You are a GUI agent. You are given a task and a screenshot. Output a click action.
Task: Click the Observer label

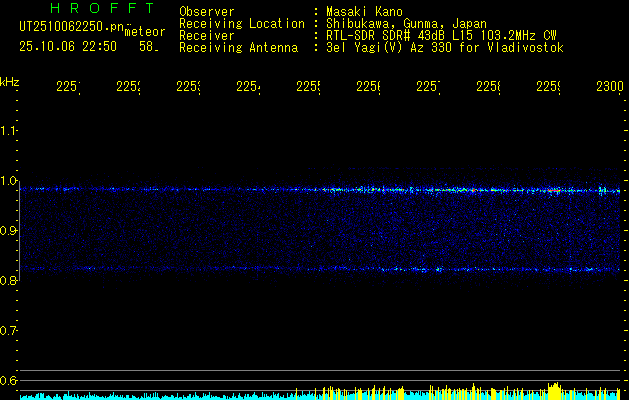click(x=207, y=12)
